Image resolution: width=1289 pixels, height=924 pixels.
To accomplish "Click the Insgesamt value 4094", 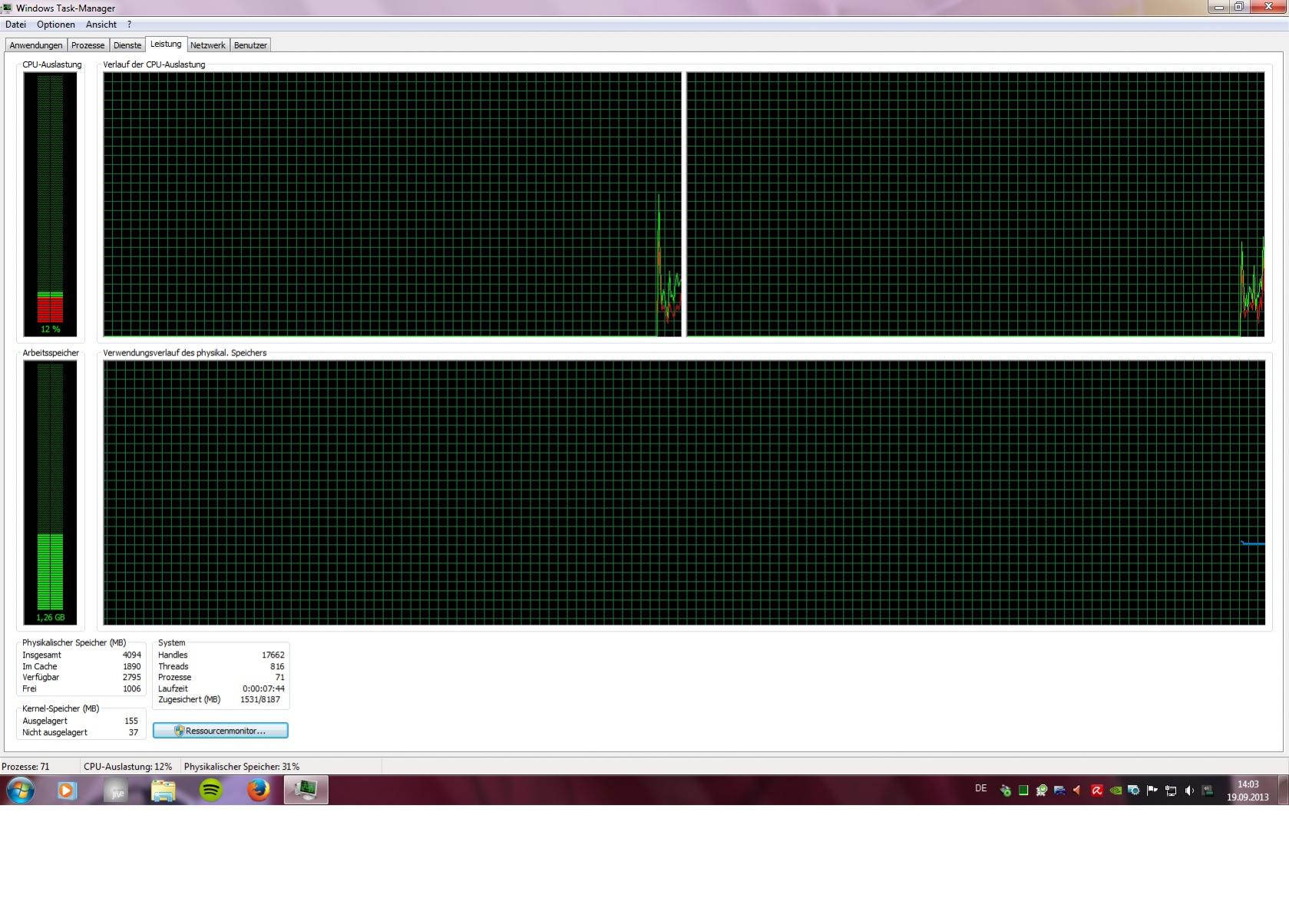I will [132, 655].
